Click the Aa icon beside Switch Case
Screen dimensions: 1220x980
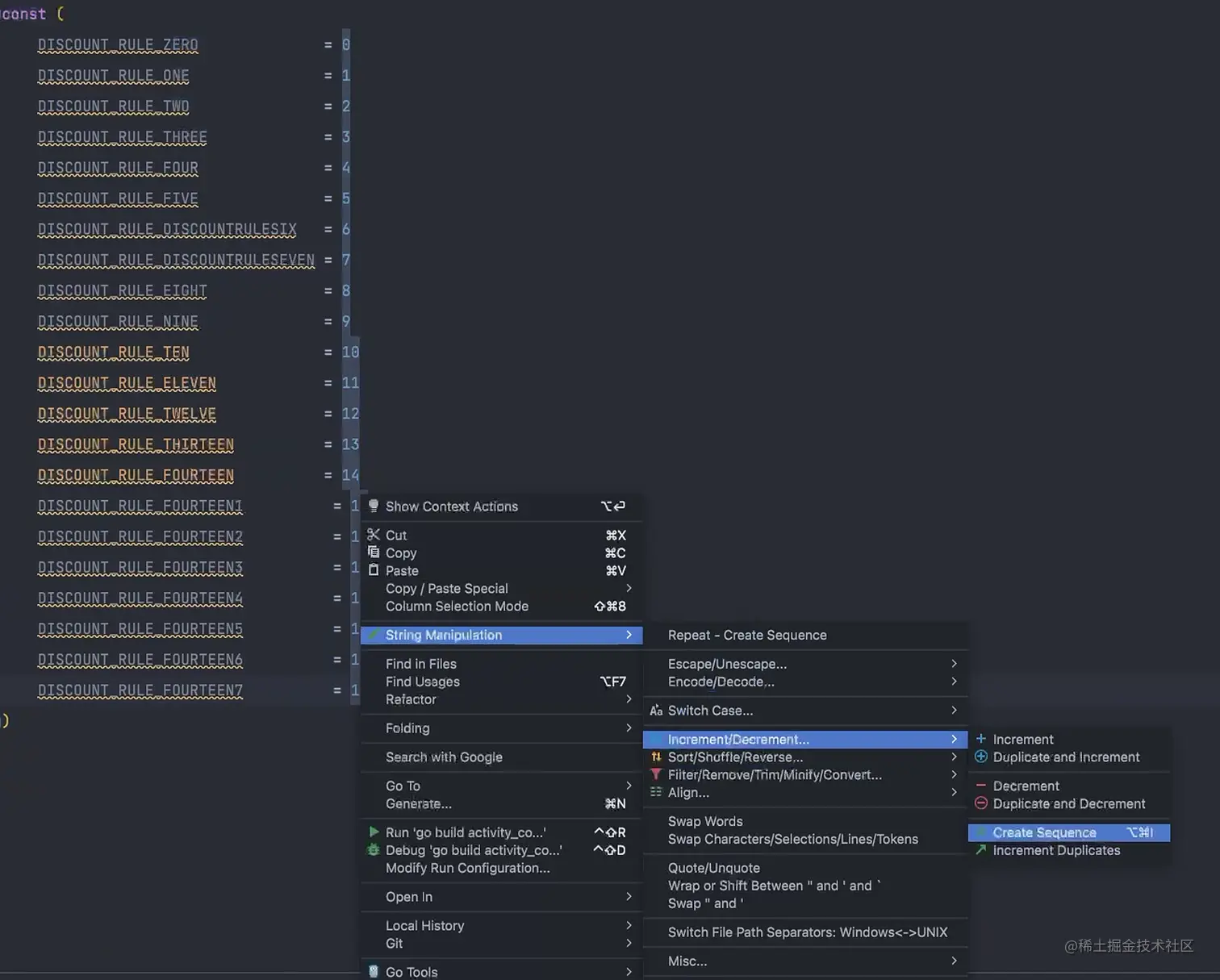point(656,711)
